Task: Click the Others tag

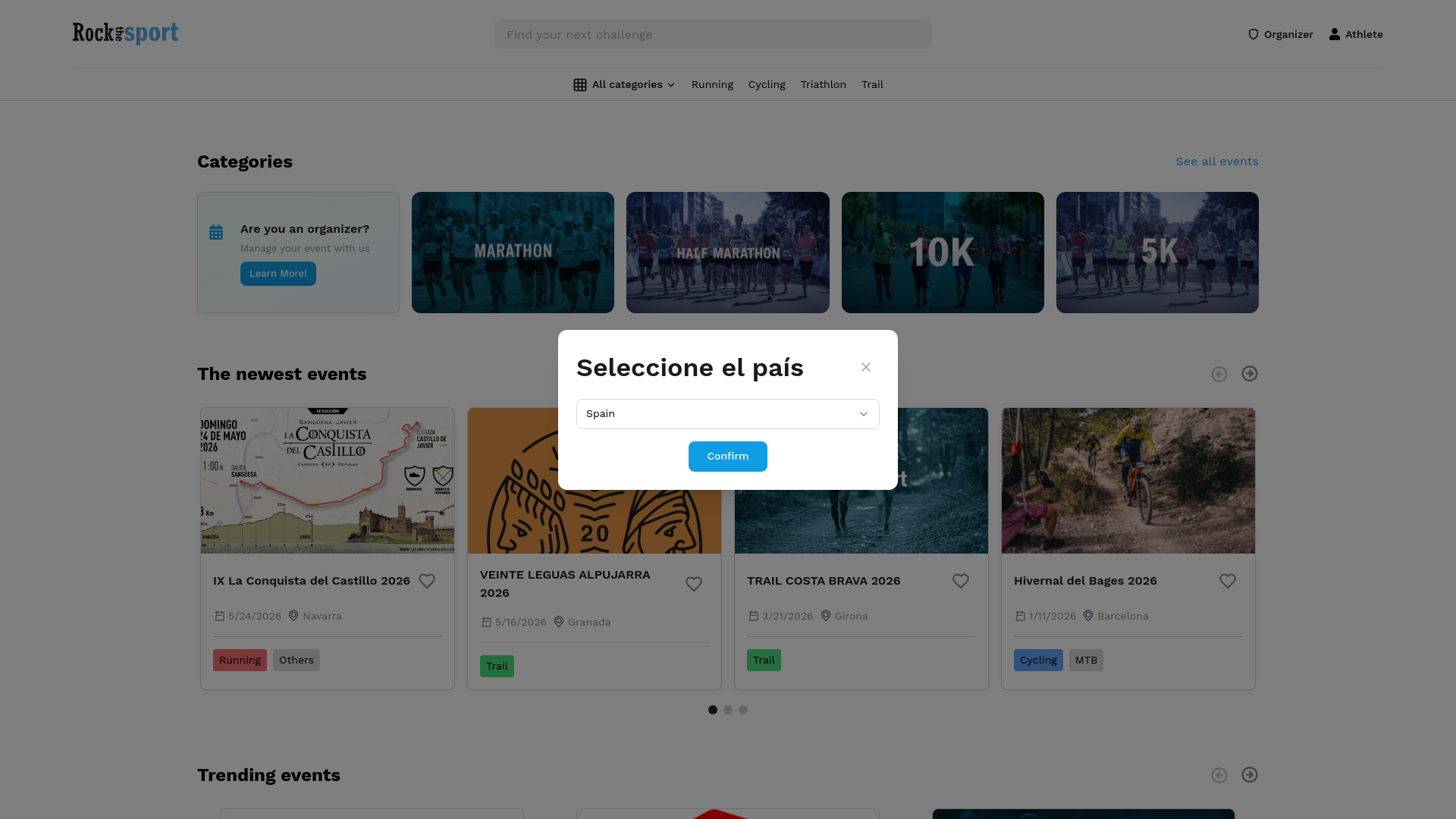Action: pyautogui.click(x=297, y=661)
